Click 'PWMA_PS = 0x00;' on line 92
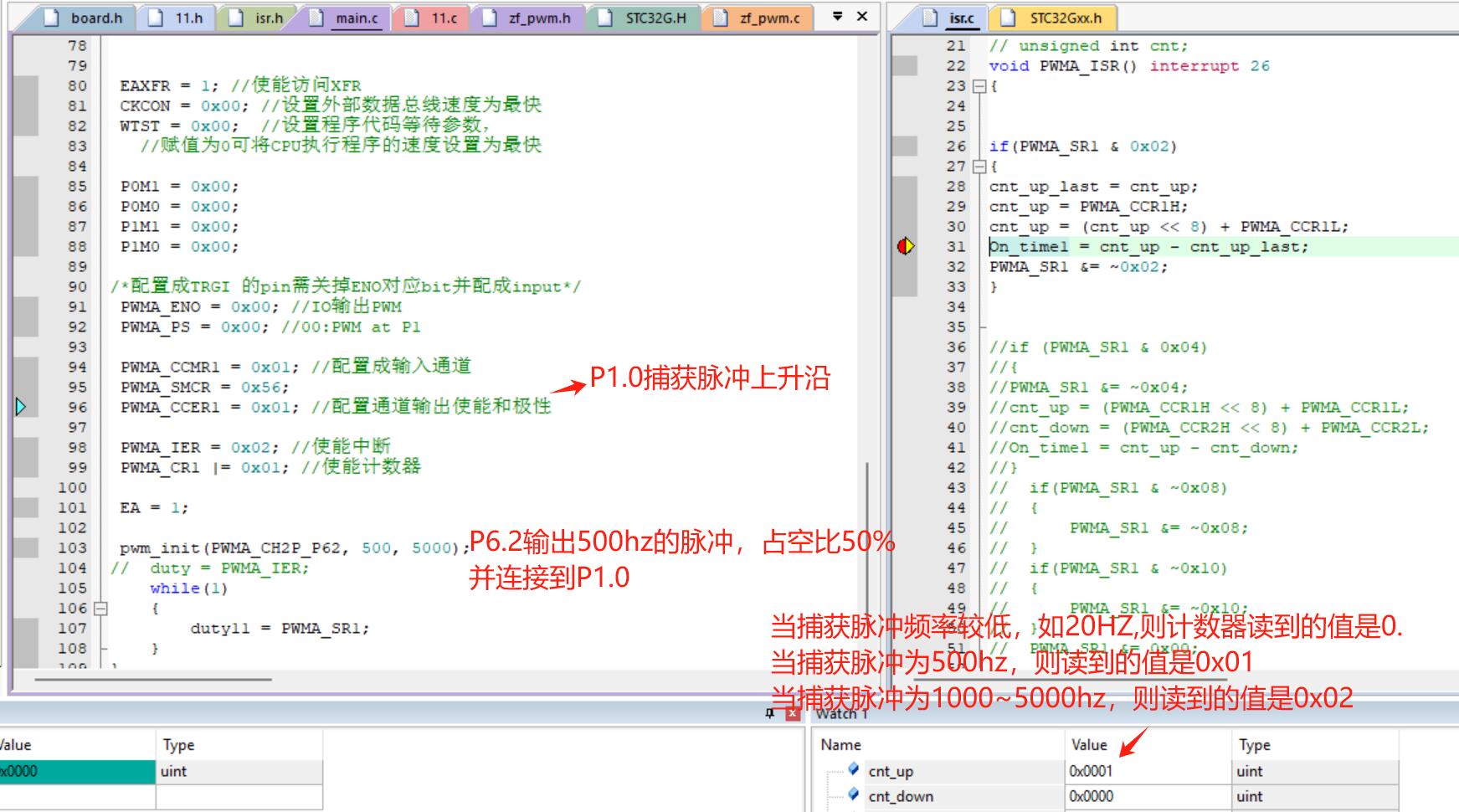 pyautogui.click(x=194, y=327)
